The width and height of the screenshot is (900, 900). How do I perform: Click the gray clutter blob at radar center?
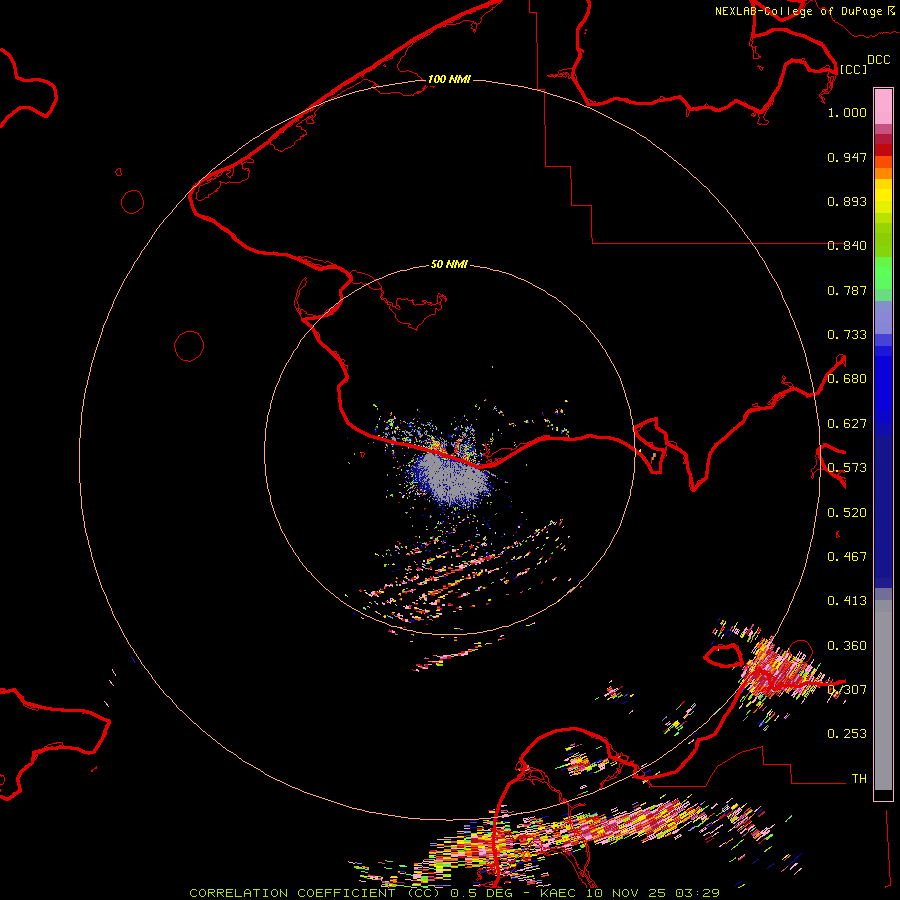pyautogui.click(x=452, y=478)
